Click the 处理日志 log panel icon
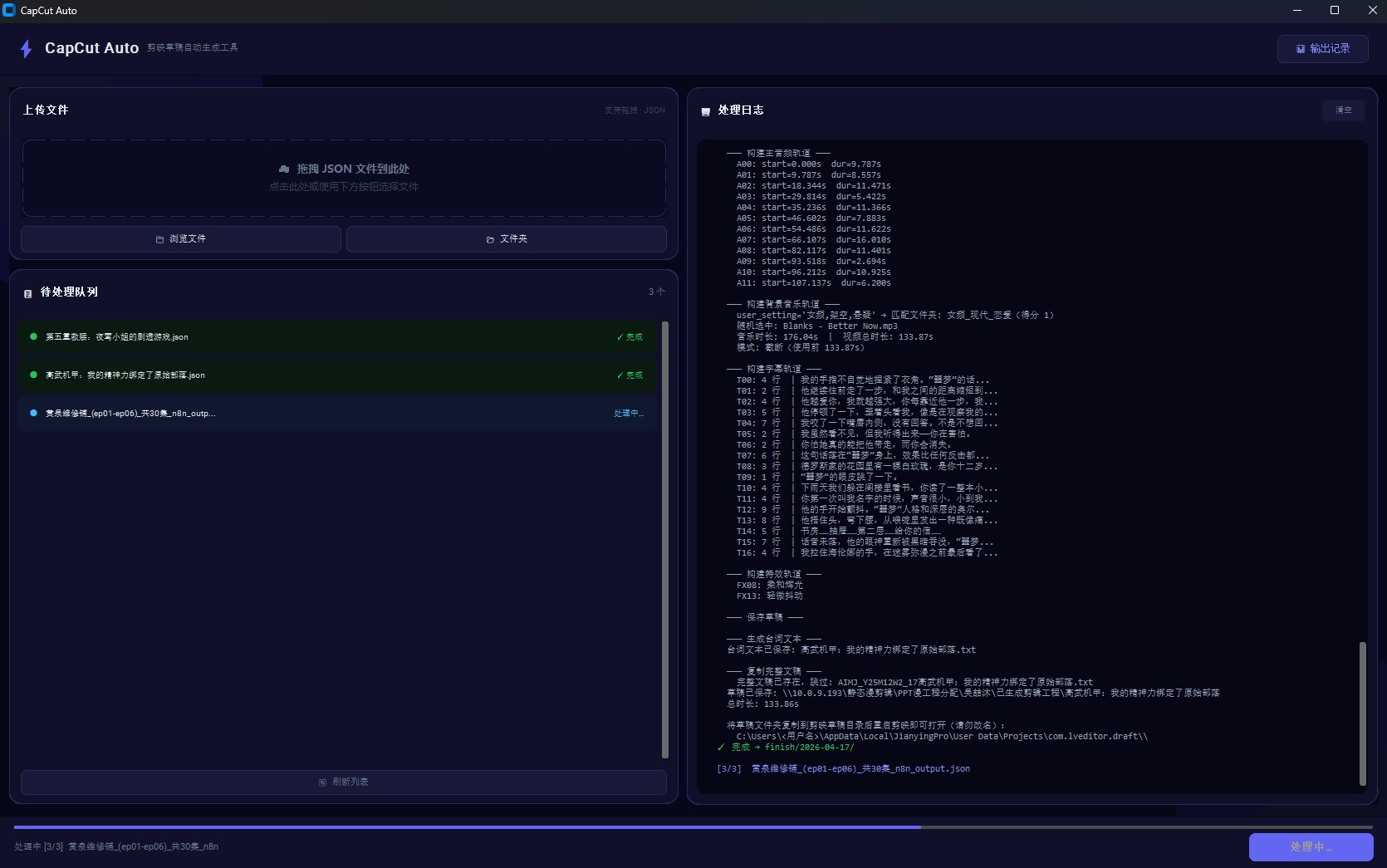Viewport: 1387px width, 868px height. click(x=706, y=111)
